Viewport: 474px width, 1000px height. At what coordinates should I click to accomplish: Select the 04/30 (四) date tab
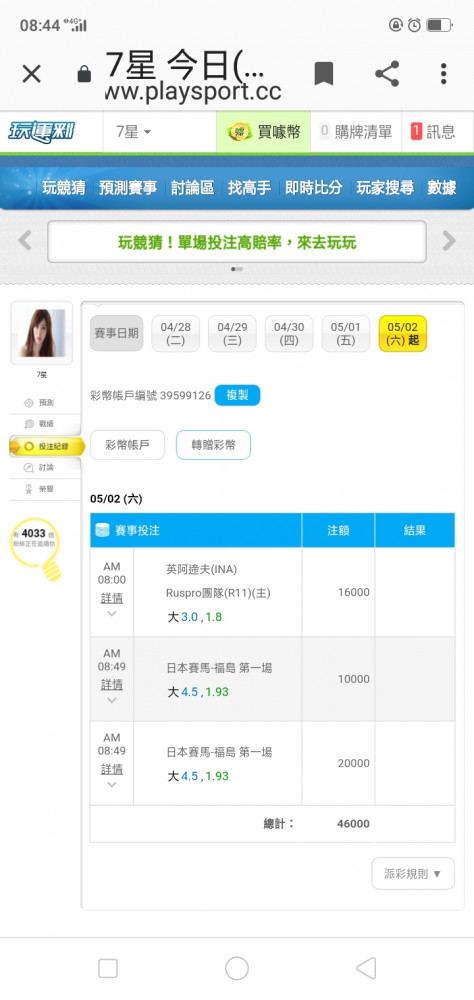289,334
